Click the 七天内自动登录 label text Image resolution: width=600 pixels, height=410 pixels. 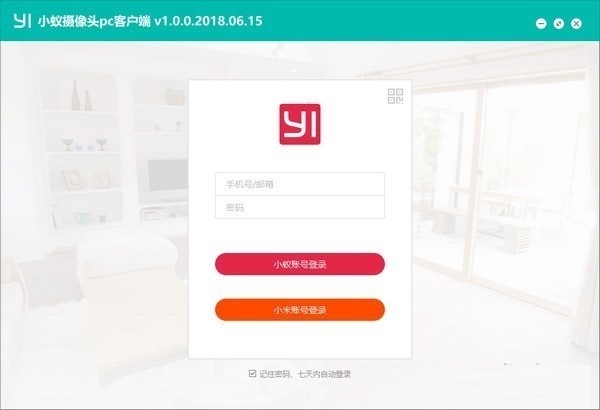(x=324, y=374)
